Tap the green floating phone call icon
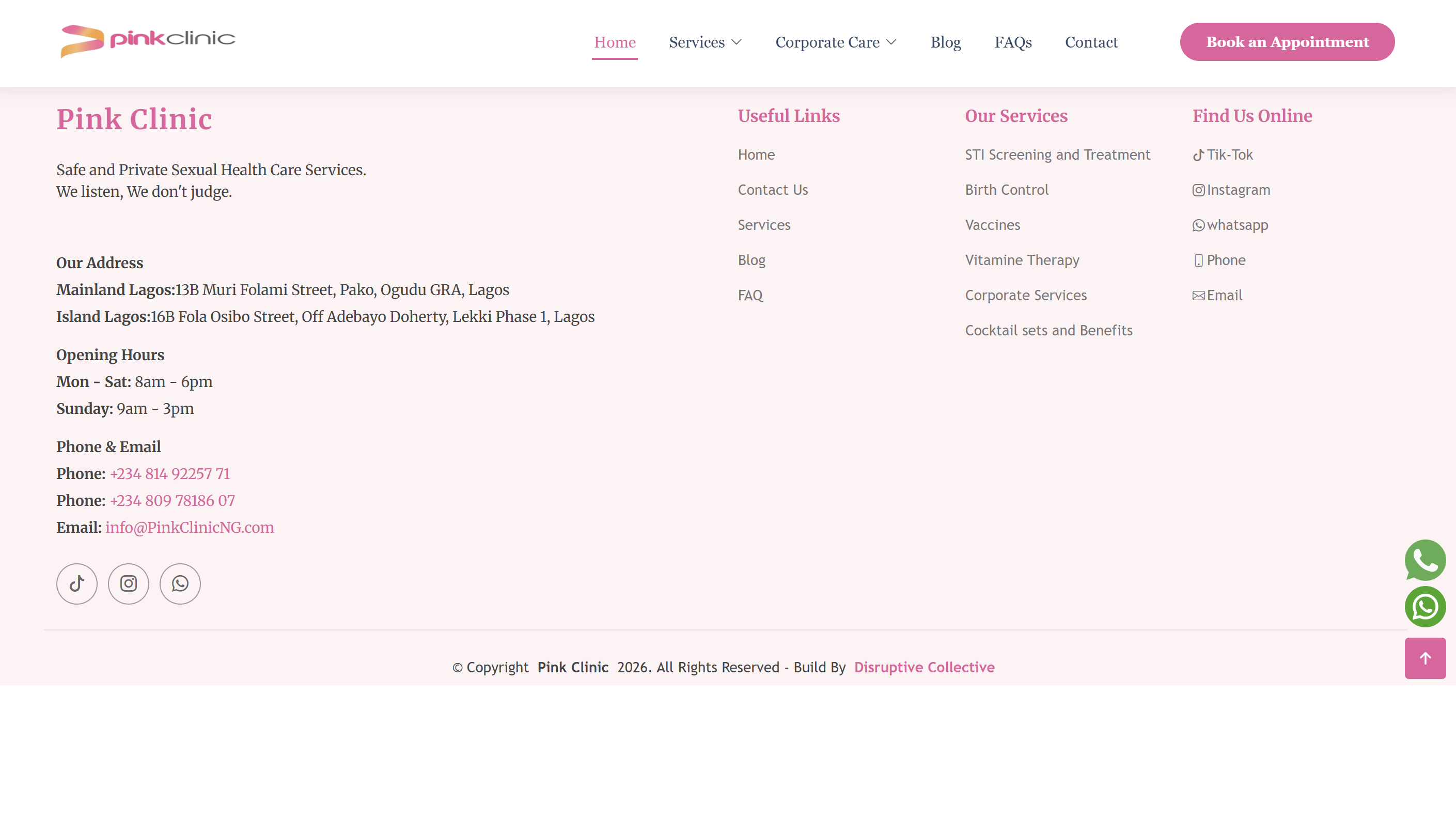Image resolution: width=1456 pixels, height=817 pixels. coord(1425,560)
